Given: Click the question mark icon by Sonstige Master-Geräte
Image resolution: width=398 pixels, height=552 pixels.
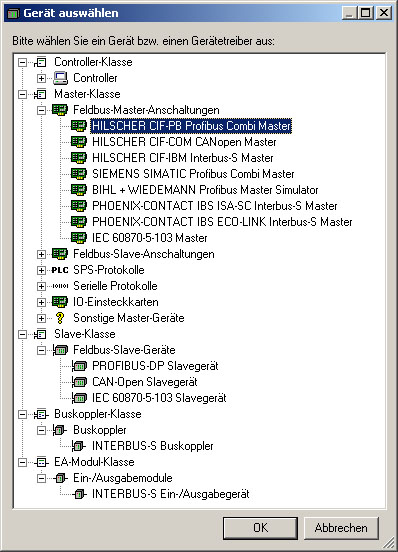Looking at the screenshot, I should click(60, 318).
